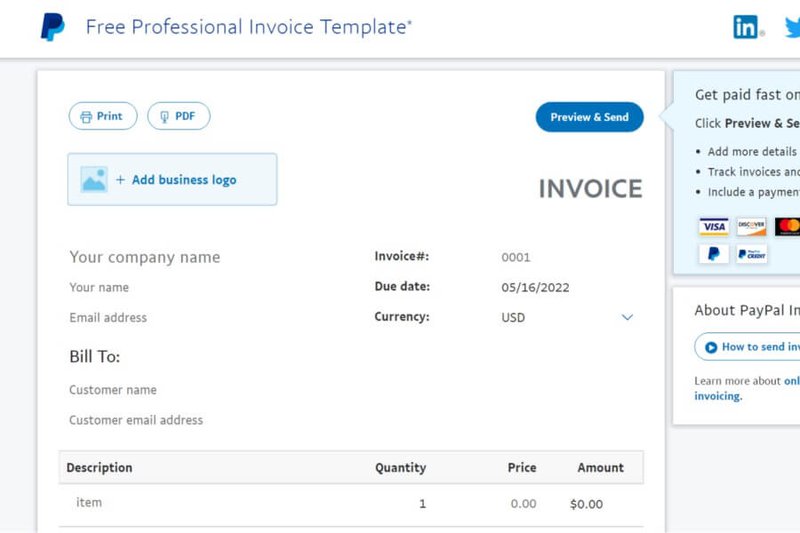Click the Preview & Send button

[589, 117]
